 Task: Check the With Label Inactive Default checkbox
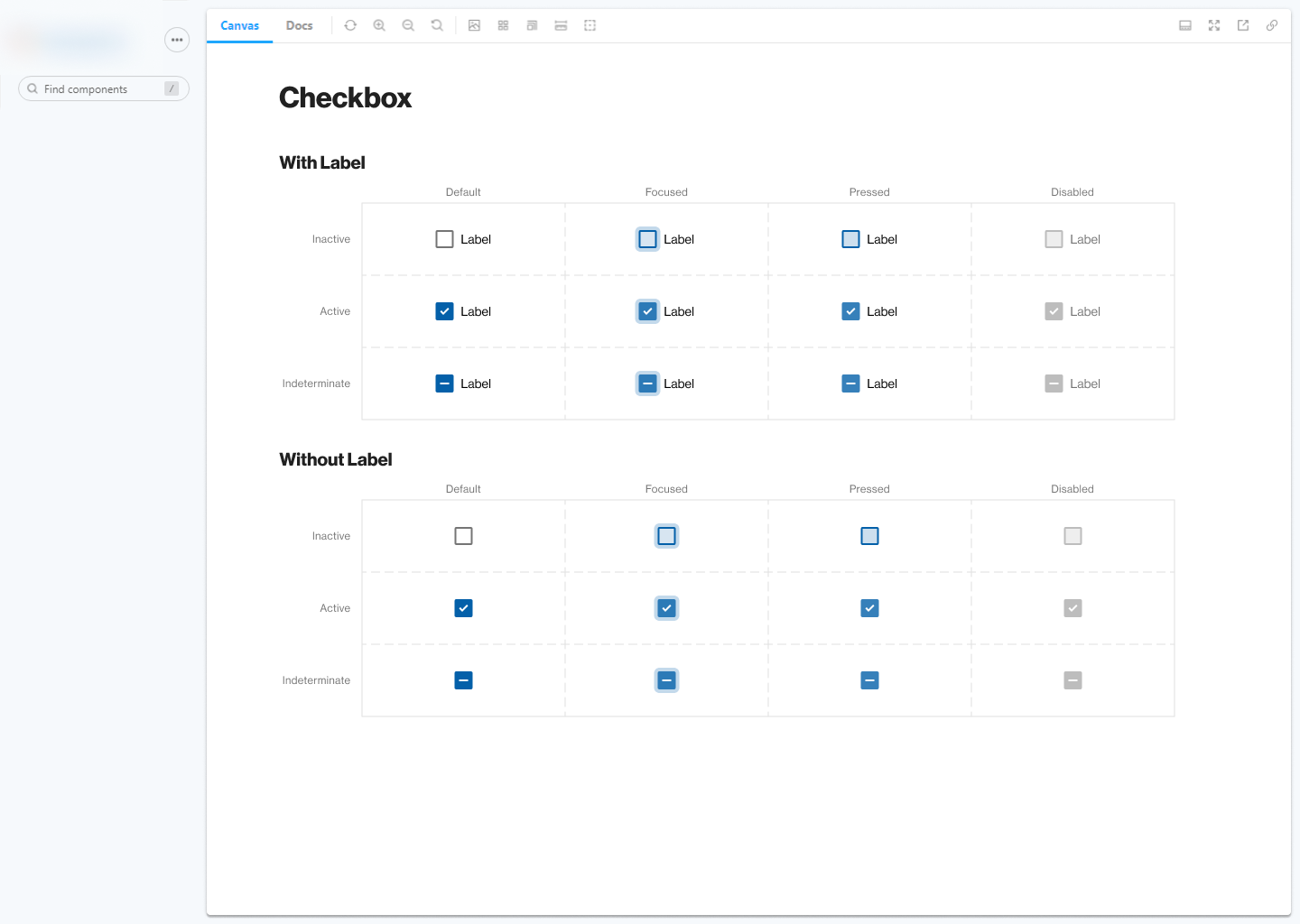click(x=444, y=239)
